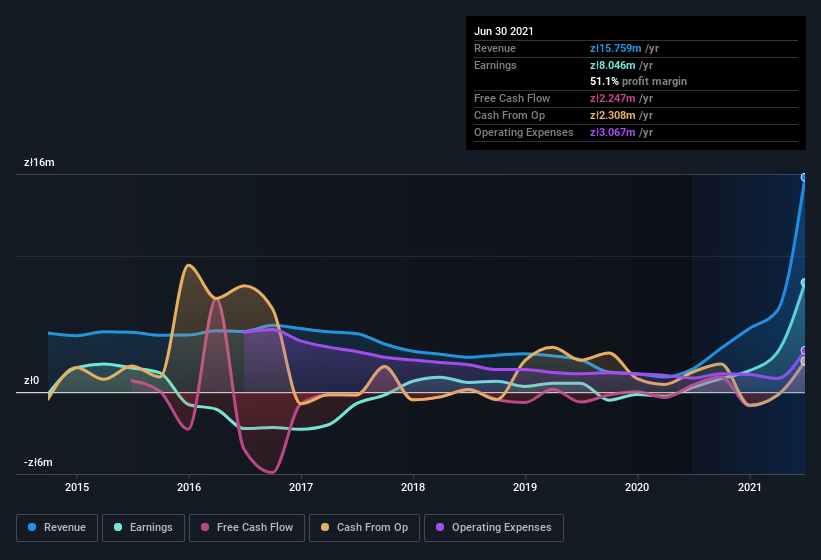Click the Cash From Op label in tooltip
This screenshot has width=821, height=560.
click(509, 115)
